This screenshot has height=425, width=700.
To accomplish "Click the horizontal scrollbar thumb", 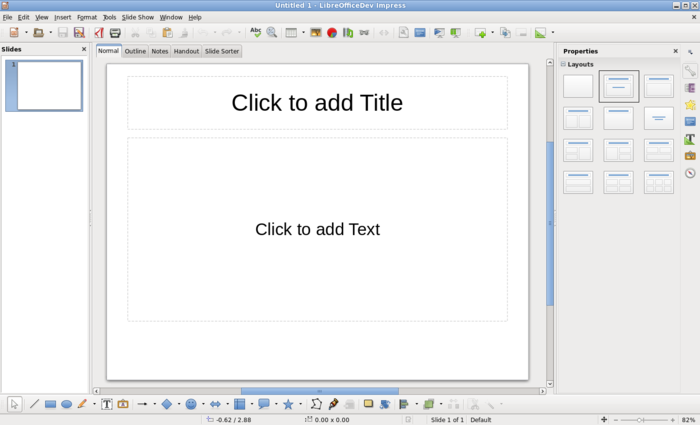I will (320, 391).
